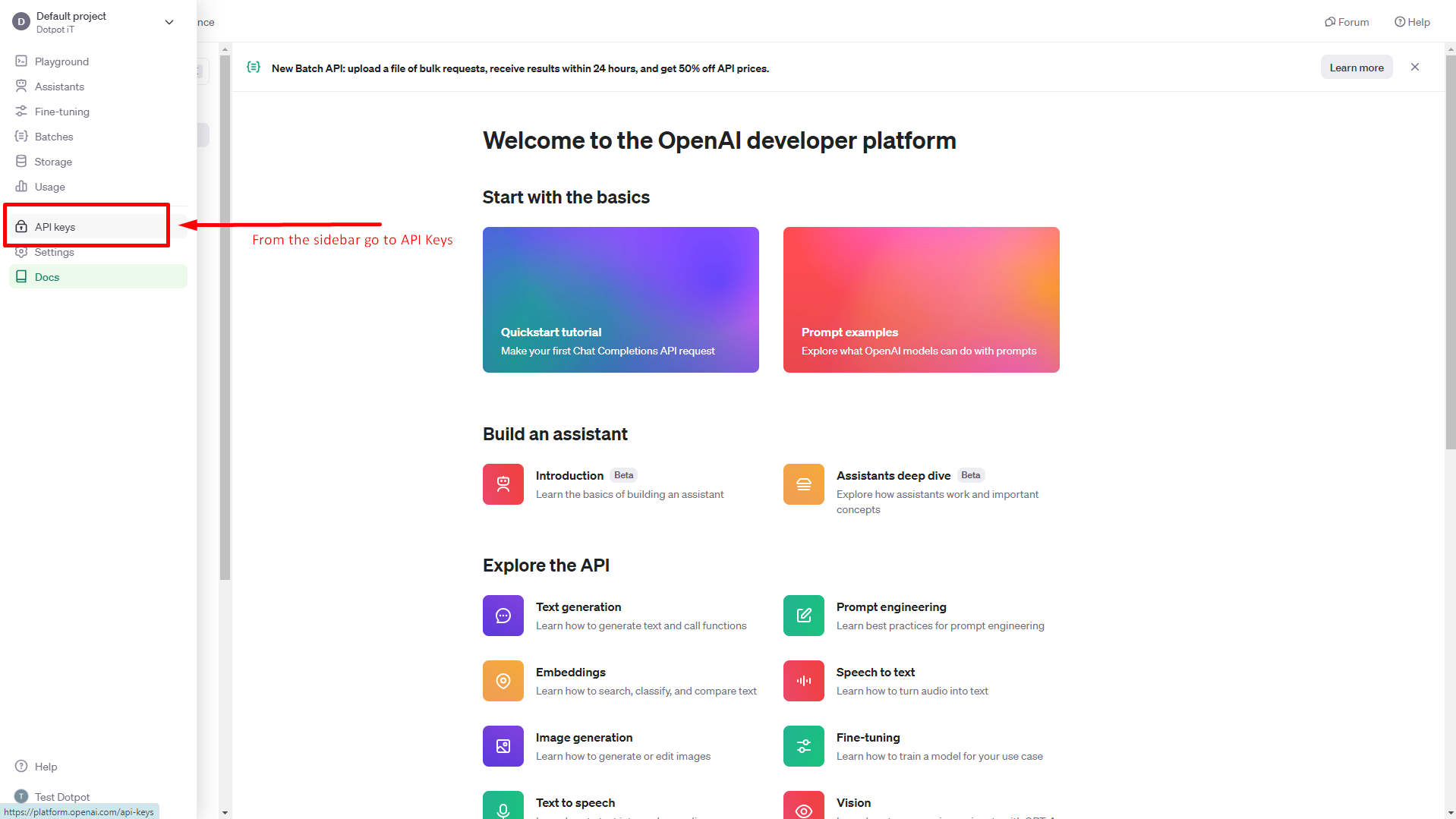Image resolution: width=1456 pixels, height=819 pixels.
Task: Click the Help question mark icon in sidebar
Action: pyautogui.click(x=21, y=766)
